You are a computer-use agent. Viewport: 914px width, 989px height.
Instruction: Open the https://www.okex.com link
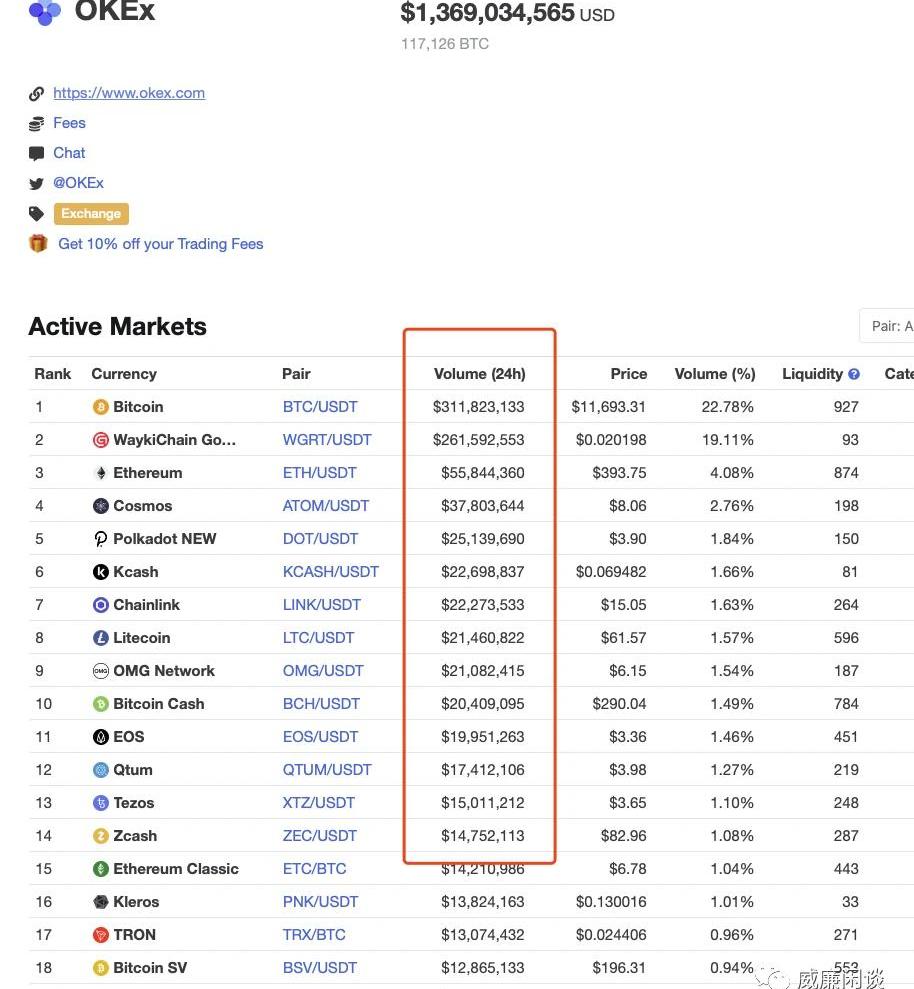(129, 93)
